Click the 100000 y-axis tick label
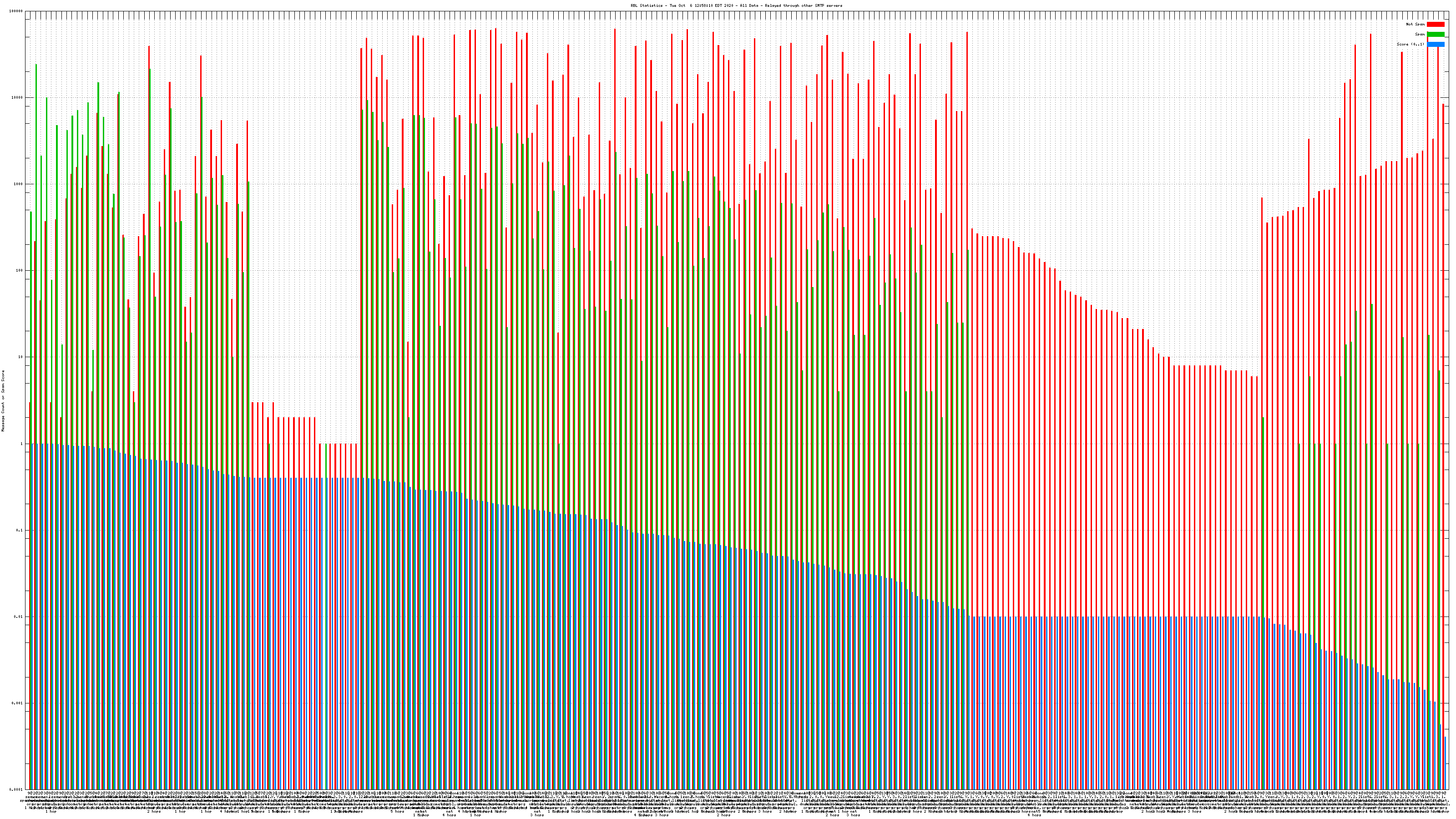 pos(16,11)
